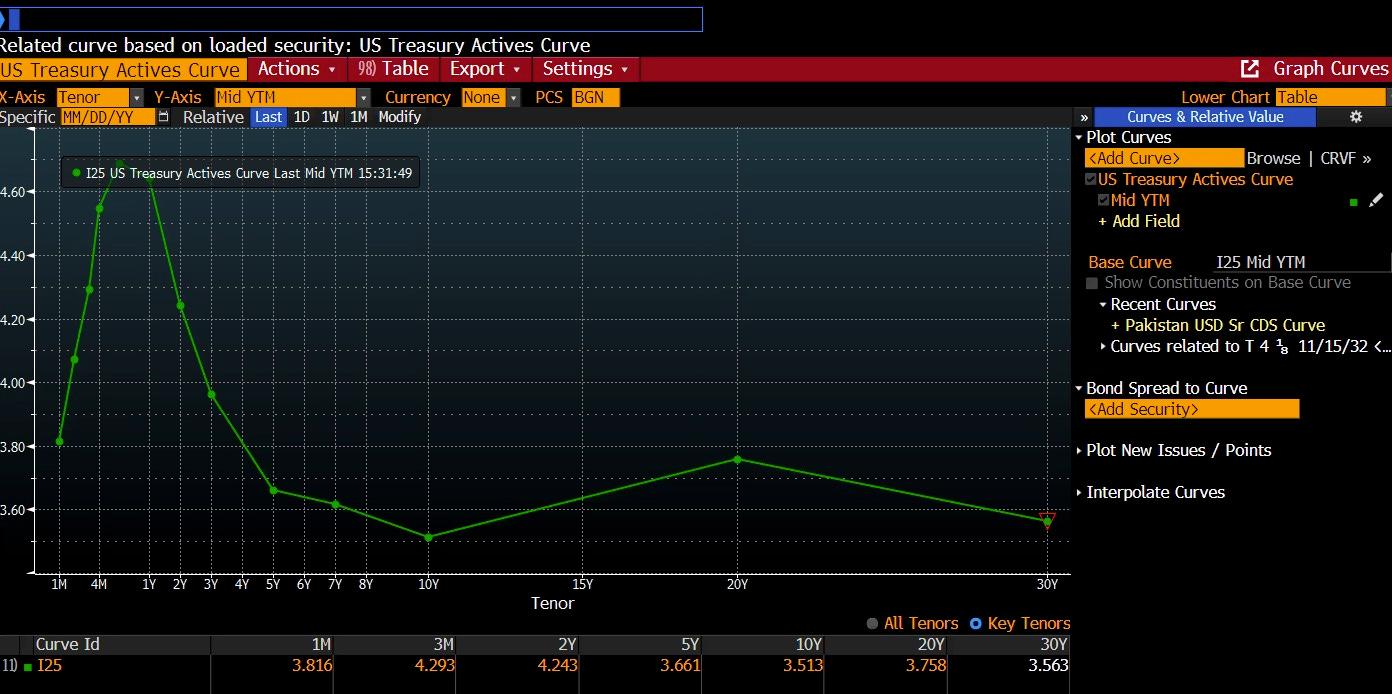Click the 3.513 value under 10Y
The height and width of the screenshot is (694, 1392).
(804, 665)
